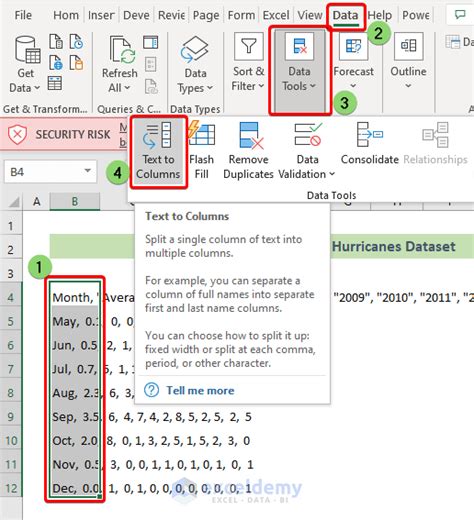Click the Edit Links icon
The width and height of the screenshot is (474, 520).
pyautogui.click(x=151, y=86)
